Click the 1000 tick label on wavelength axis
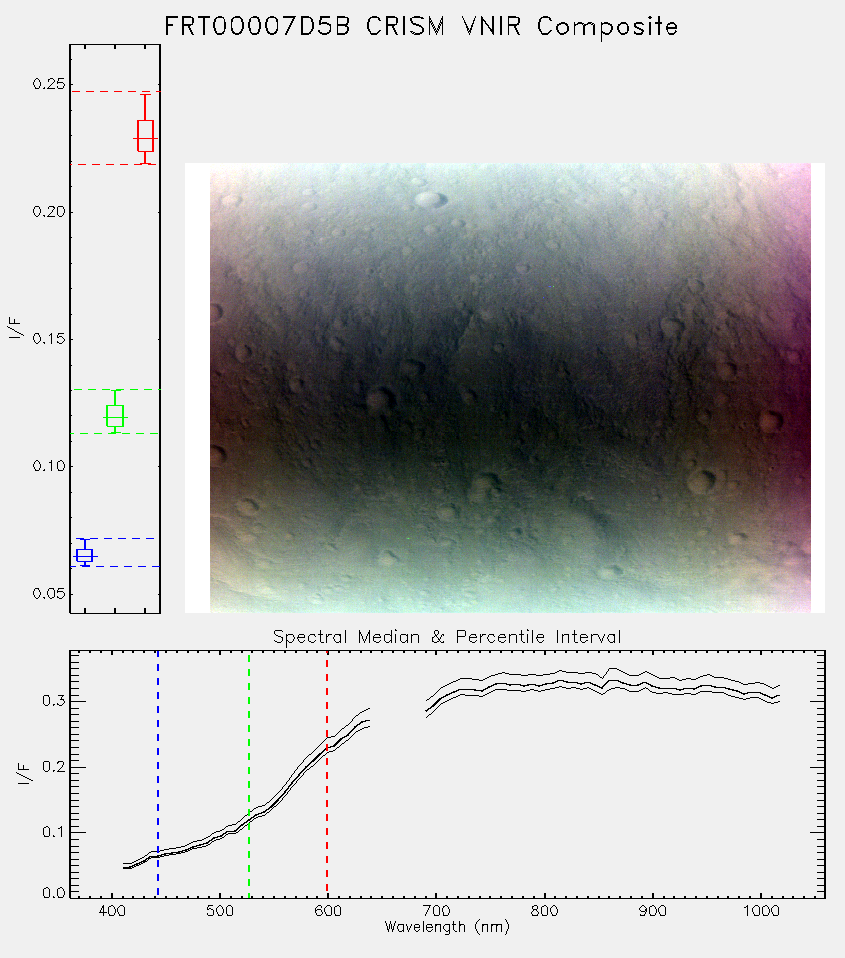This screenshot has height=958, width=845. coord(761,911)
